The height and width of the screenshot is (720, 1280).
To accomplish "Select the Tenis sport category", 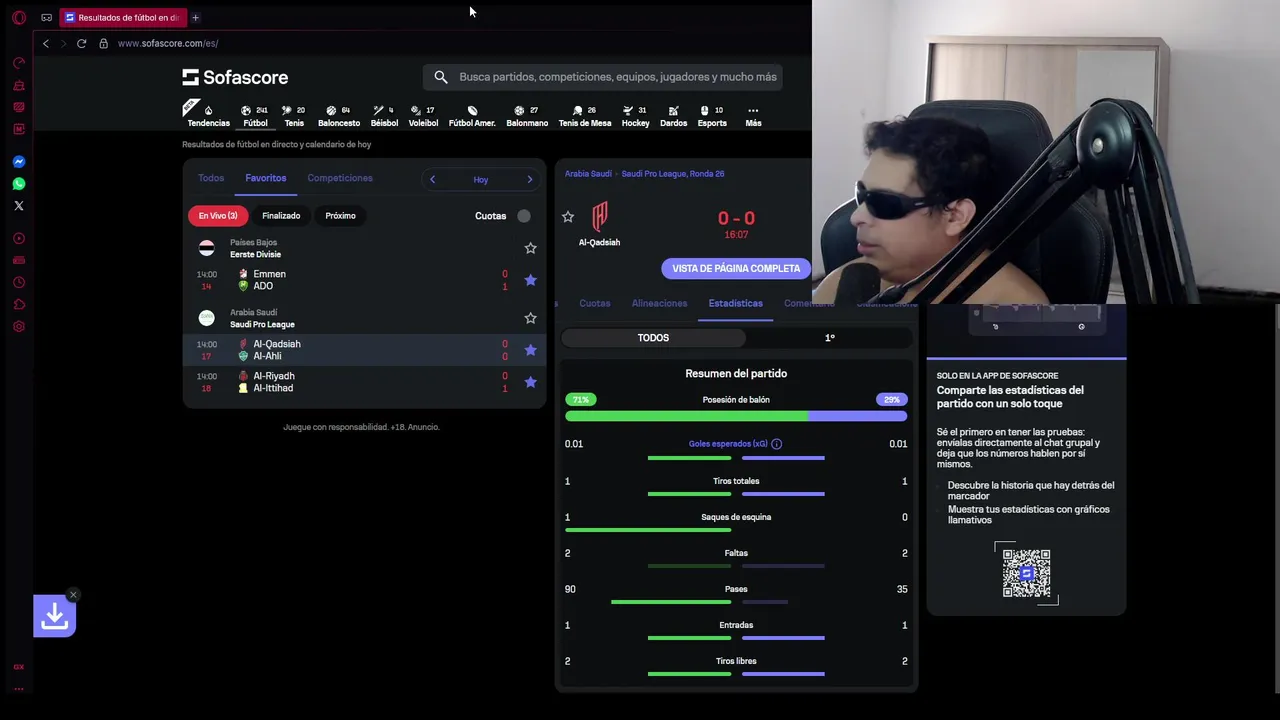I will [x=294, y=116].
